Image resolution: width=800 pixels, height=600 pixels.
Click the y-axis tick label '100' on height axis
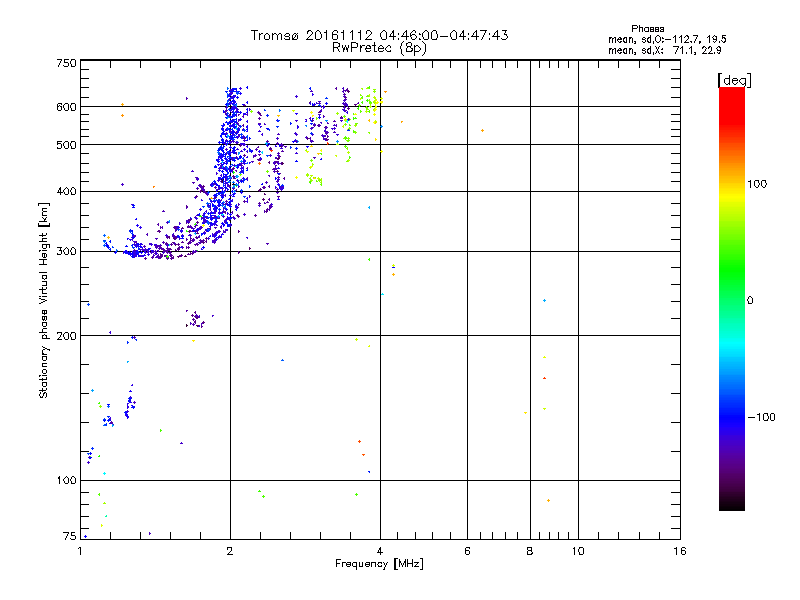pyautogui.click(x=66, y=481)
